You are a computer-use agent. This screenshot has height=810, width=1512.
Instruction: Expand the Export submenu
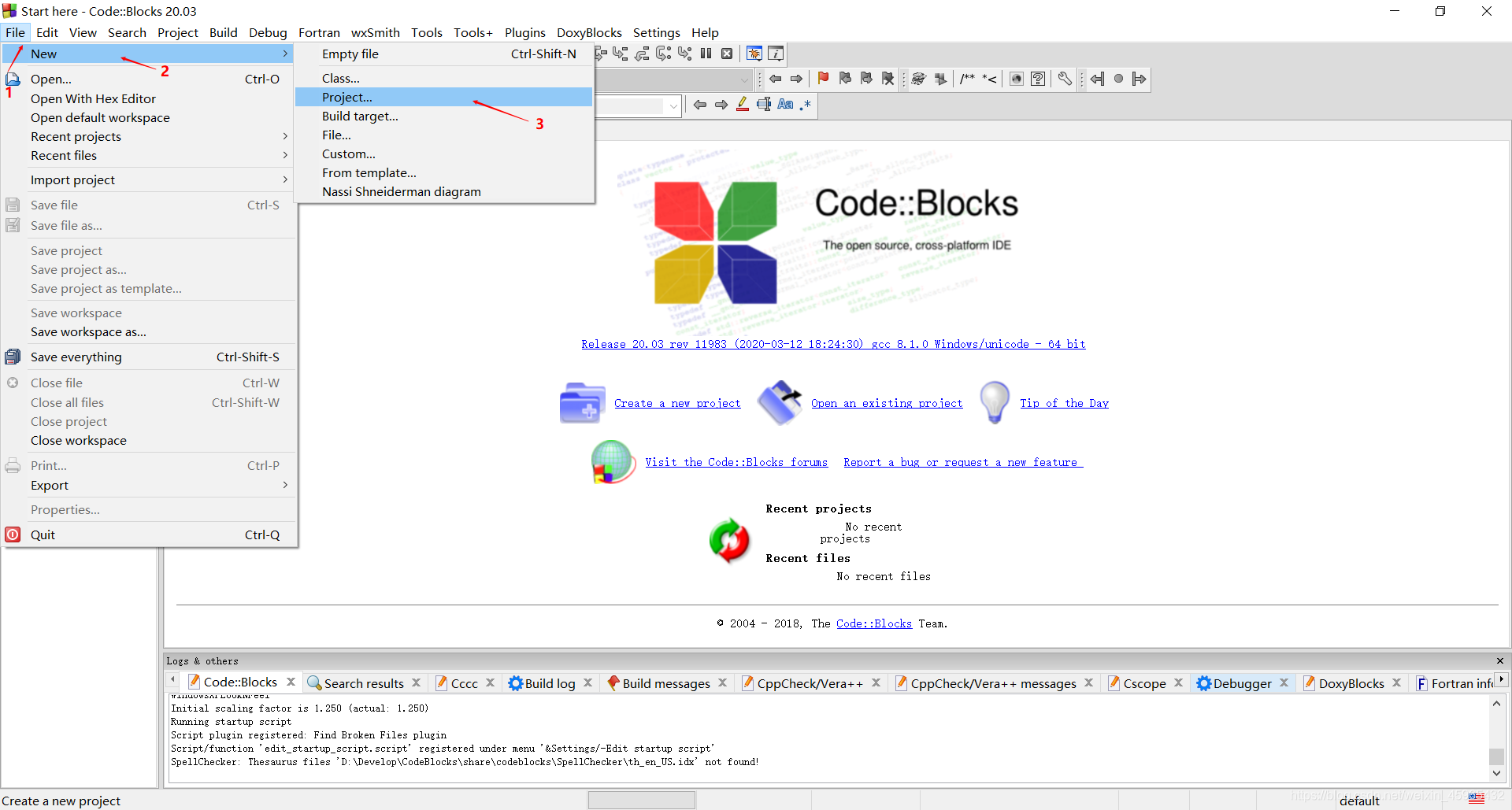(x=148, y=485)
